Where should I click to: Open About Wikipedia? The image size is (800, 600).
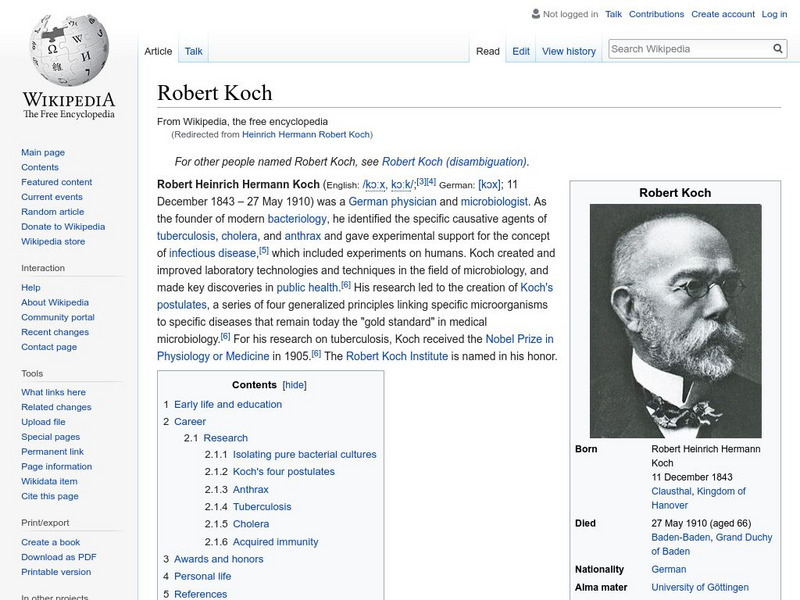tap(55, 302)
